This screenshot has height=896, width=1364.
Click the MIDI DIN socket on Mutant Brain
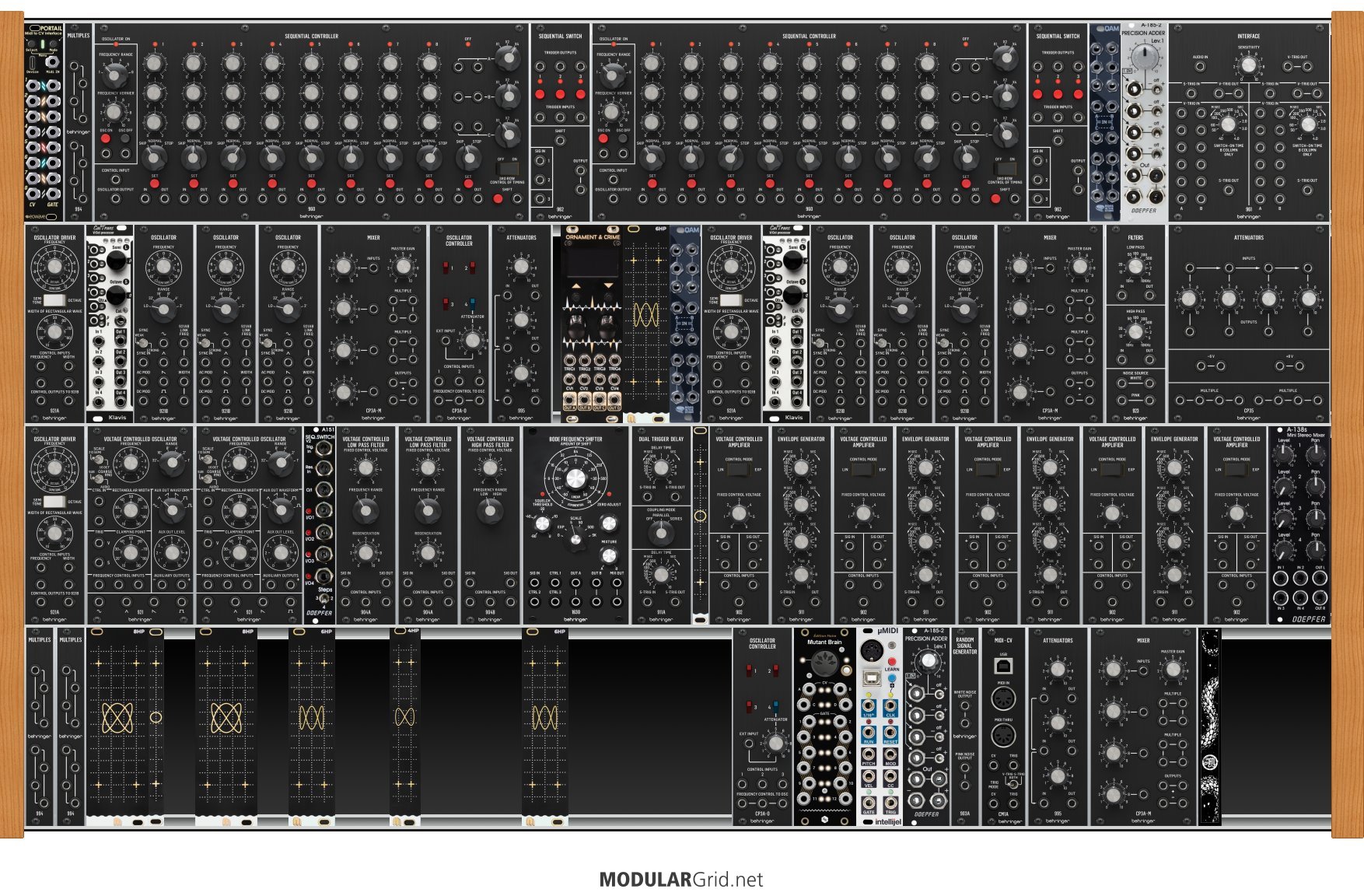pyautogui.click(x=824, y=662)
